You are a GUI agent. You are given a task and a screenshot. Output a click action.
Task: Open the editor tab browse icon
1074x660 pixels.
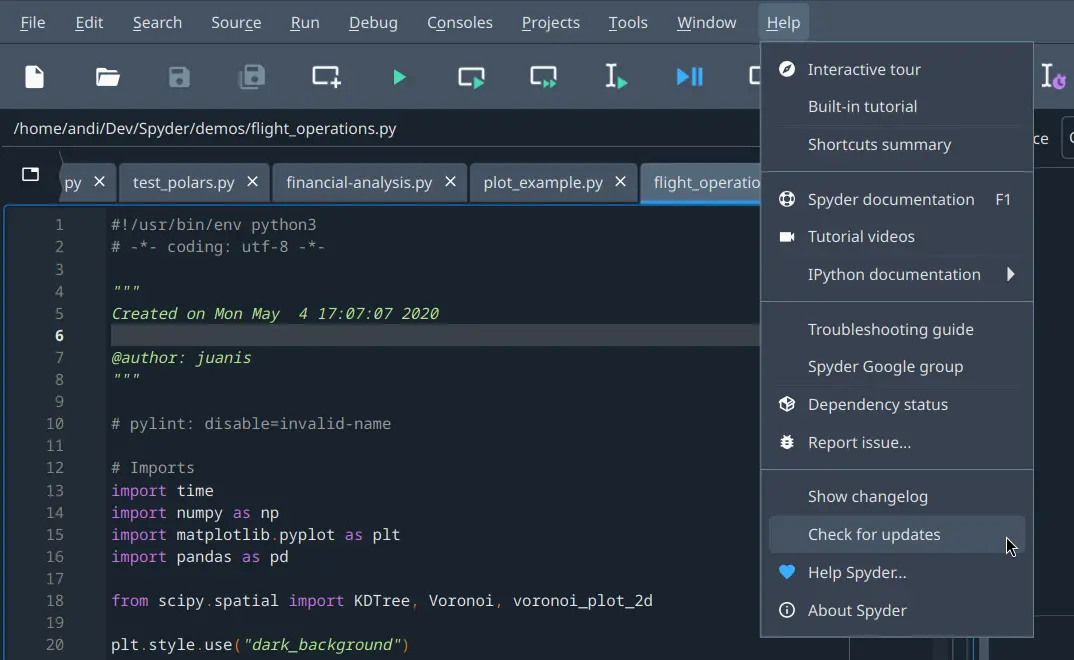click(x=30, y=174)
